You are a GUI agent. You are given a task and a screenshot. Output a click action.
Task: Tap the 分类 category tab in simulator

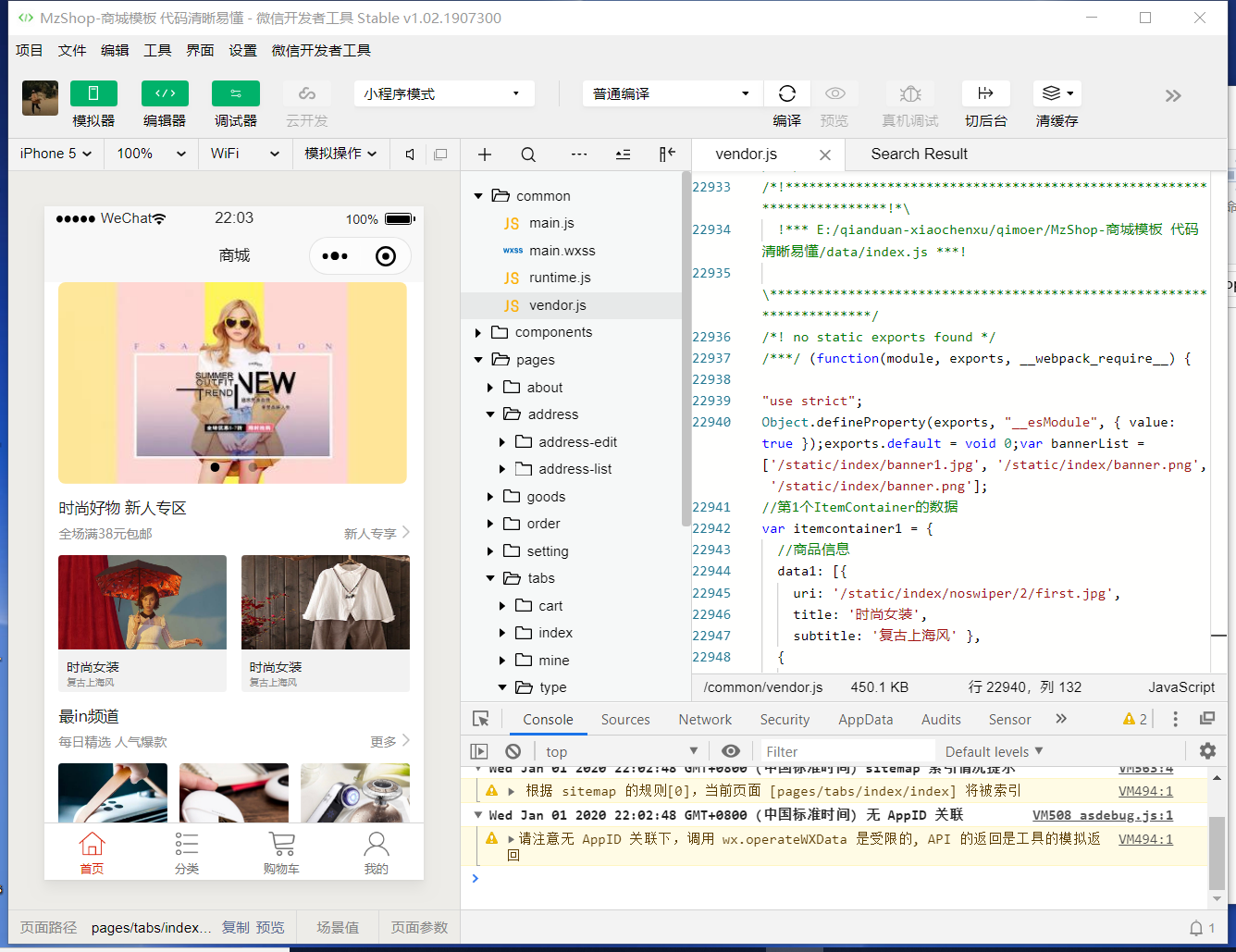pyautogui.click(x=187, y=852)
